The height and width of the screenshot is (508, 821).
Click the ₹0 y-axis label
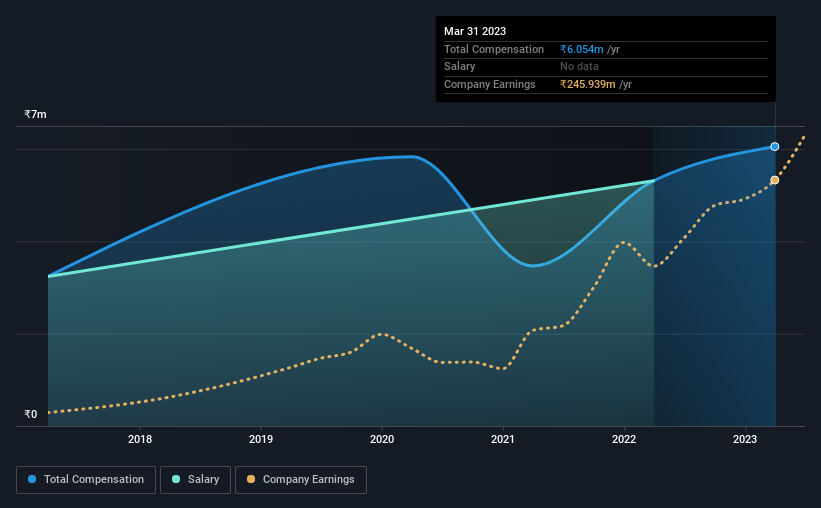click(x=30, y=414)
